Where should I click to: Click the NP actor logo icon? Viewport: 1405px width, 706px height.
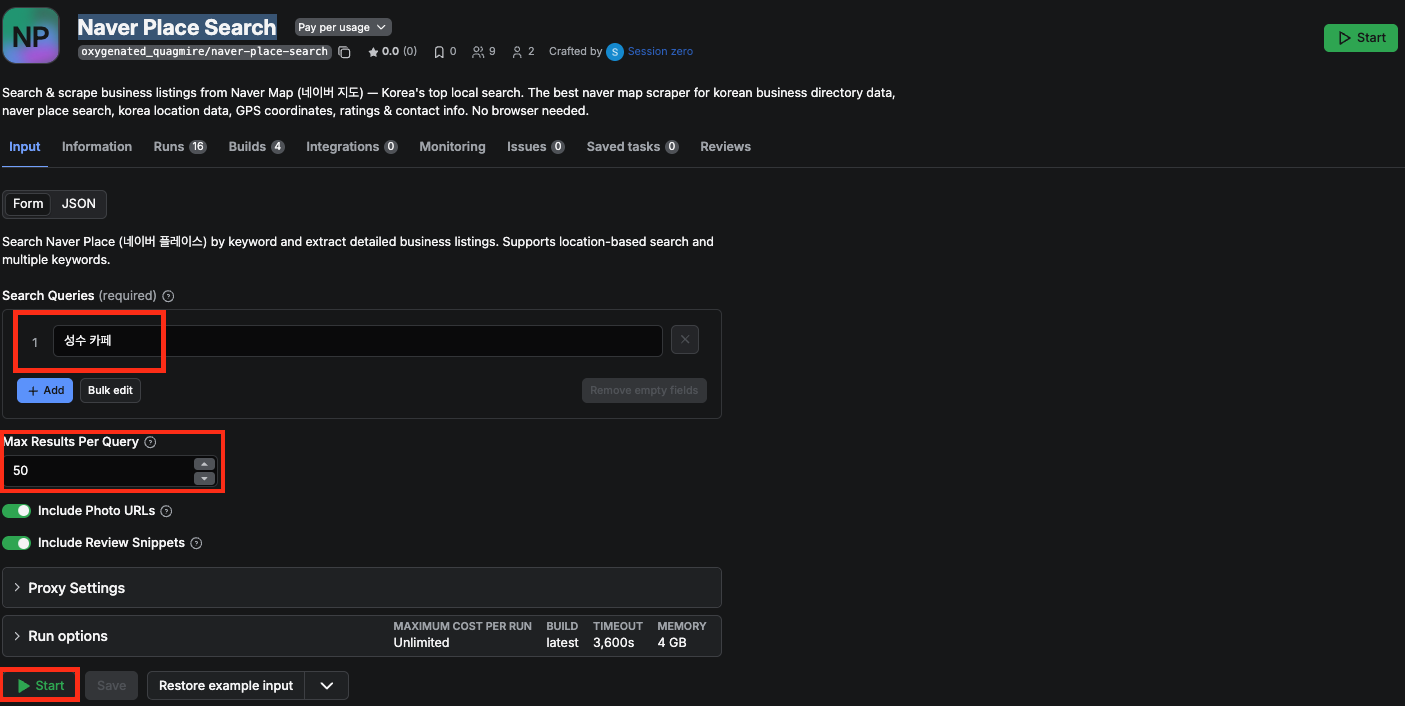tap(31, 36)
